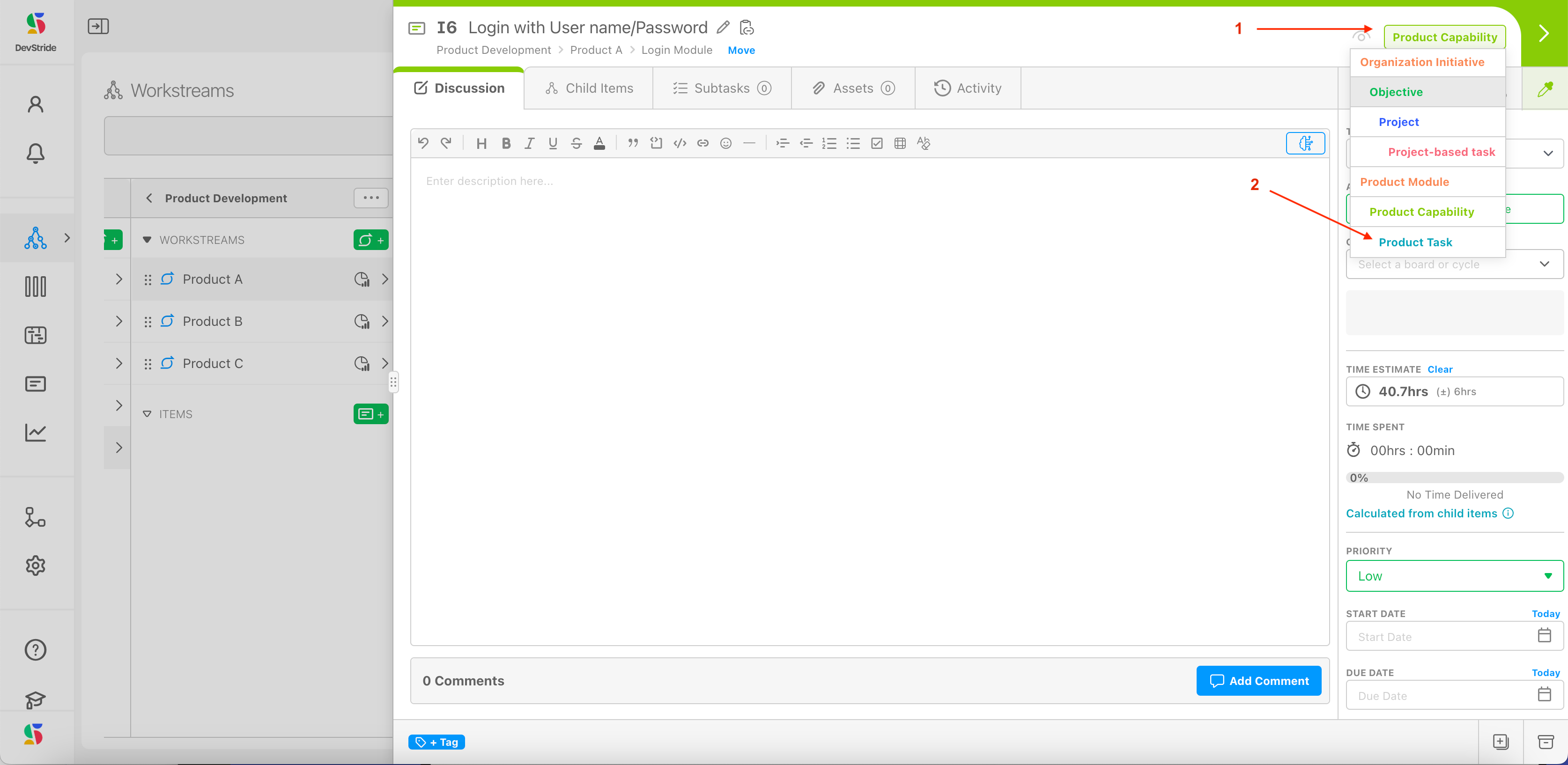Insert a table using grid icon
The image size is (1568, 765).
(900, 144)
